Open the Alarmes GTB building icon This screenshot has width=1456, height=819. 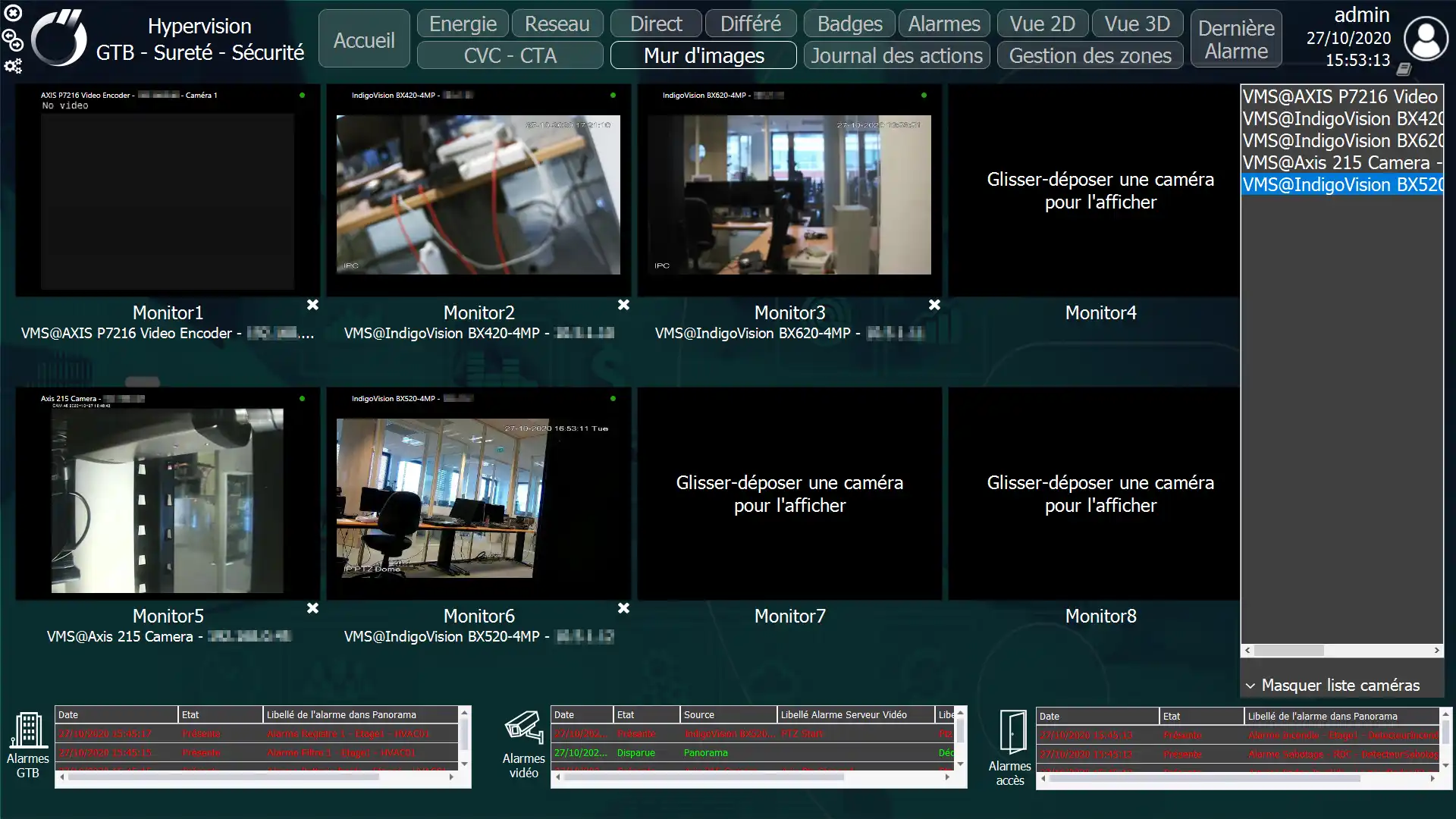[x=28, y=730]
